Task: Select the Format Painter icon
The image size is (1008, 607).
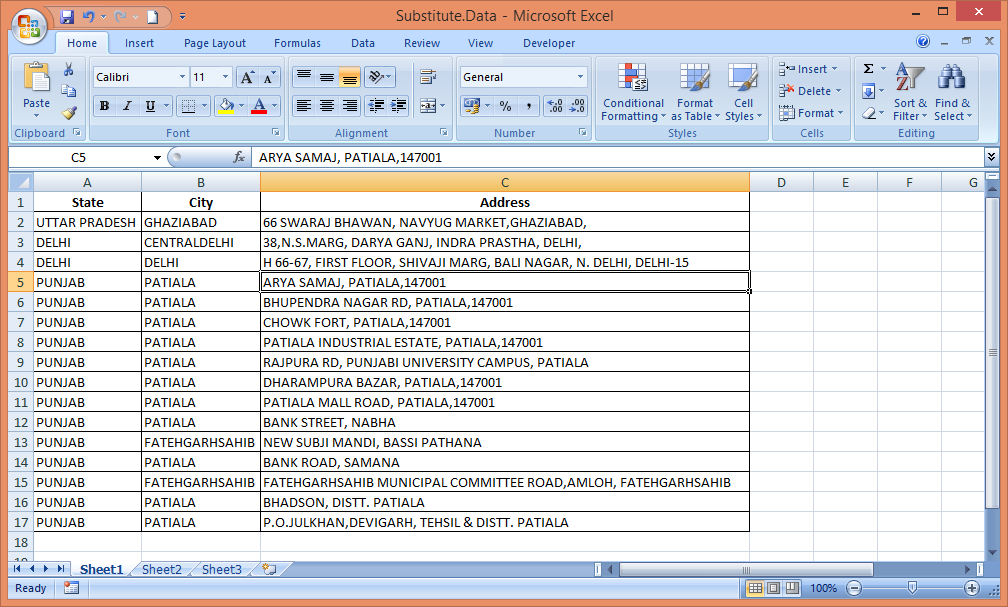Action: point(70,113)
